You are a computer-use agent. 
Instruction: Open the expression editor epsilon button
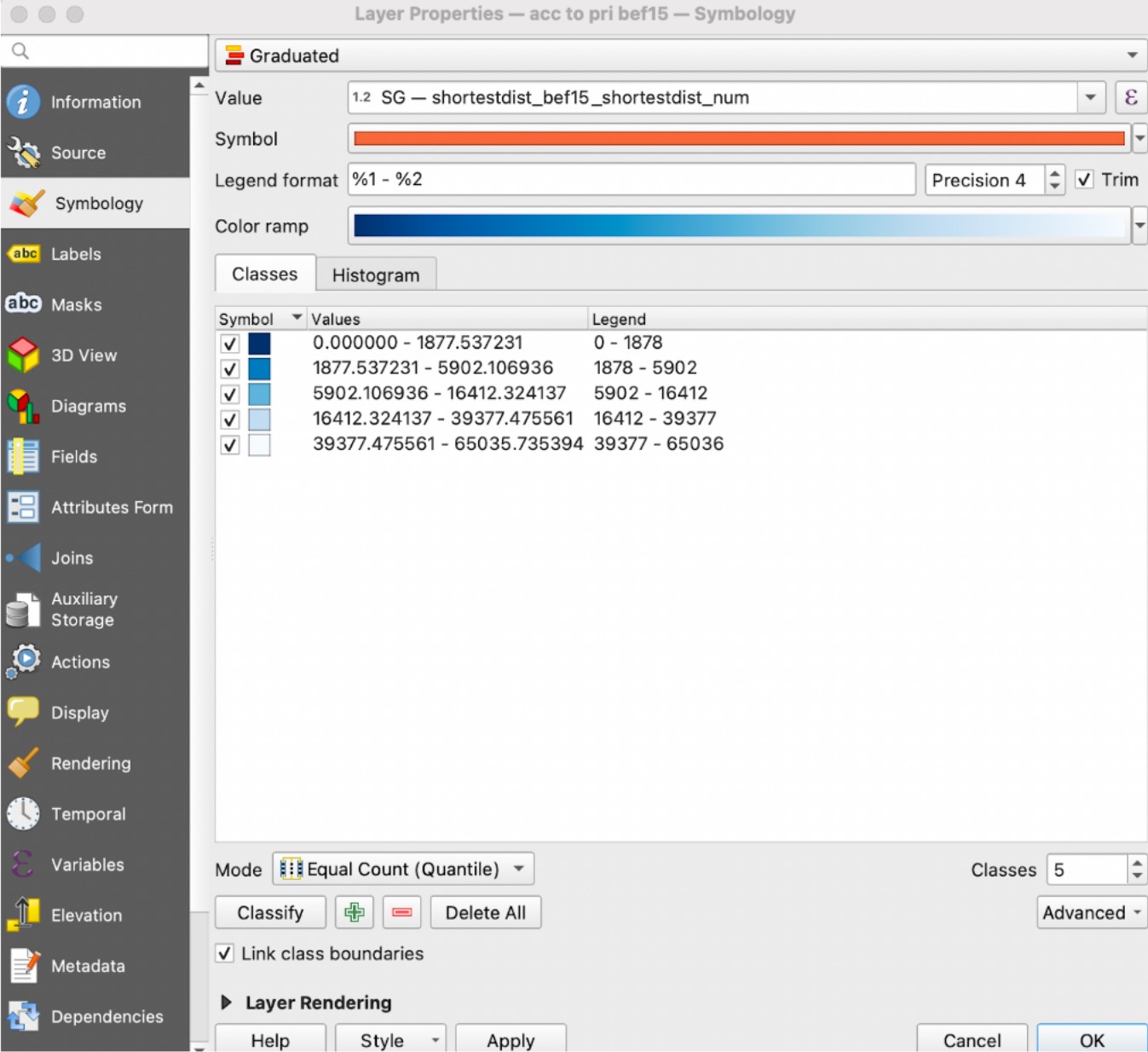[x=1130, y=98]
